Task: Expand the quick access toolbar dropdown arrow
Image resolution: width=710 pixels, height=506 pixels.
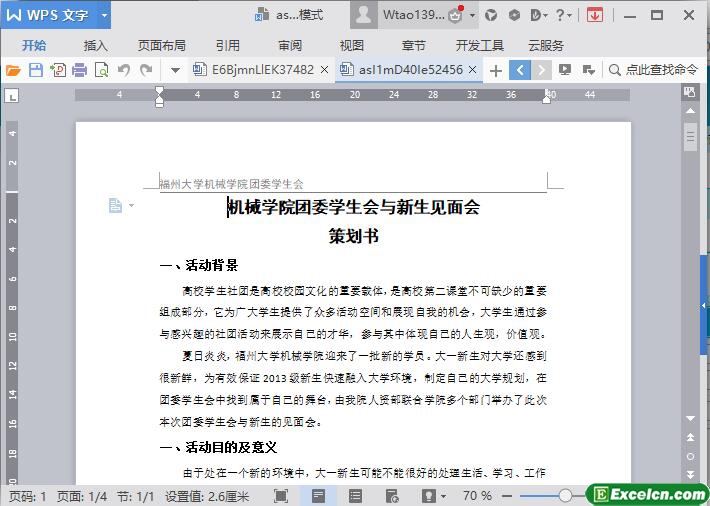Action: coord(175,70)
